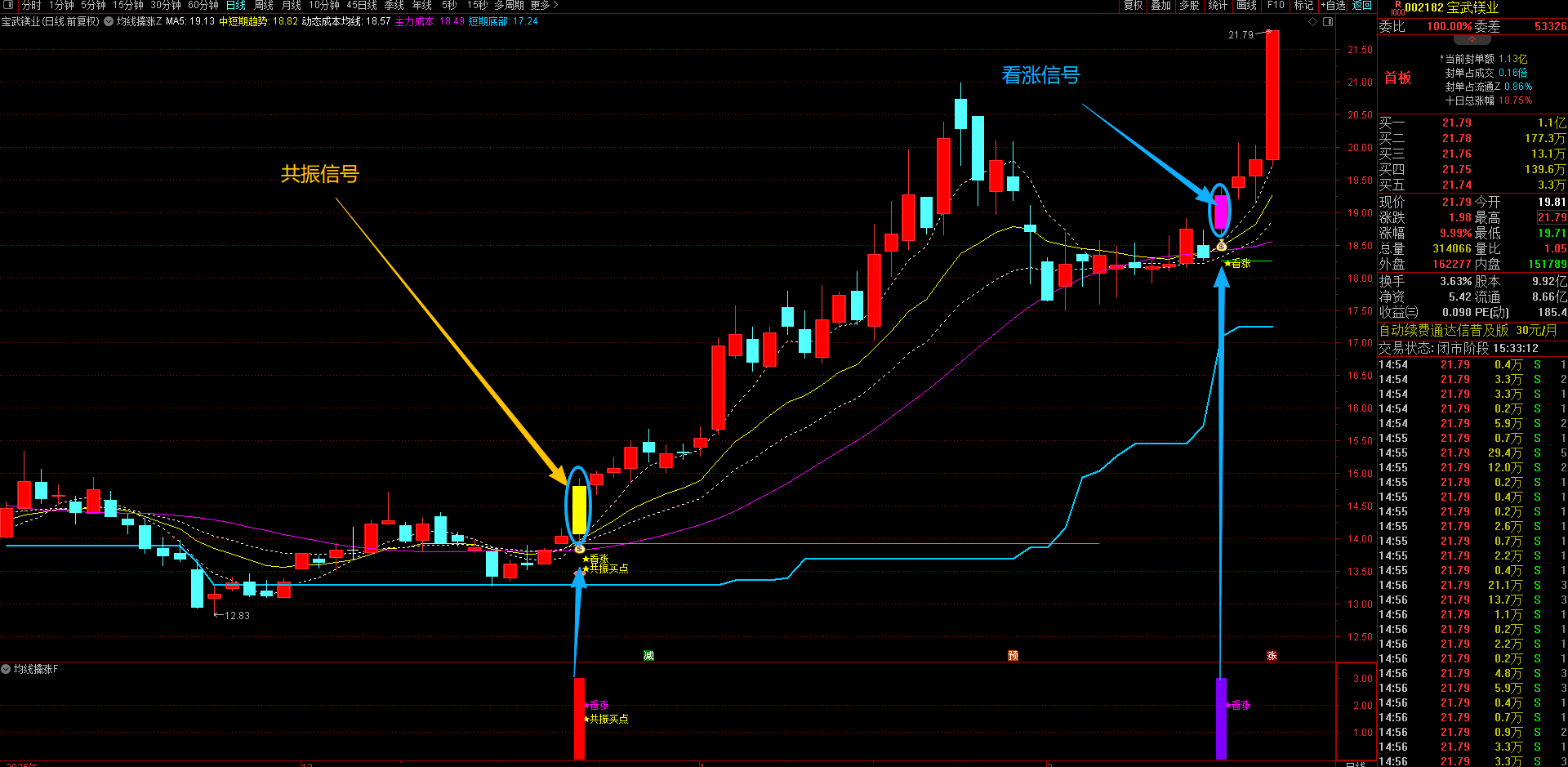Image resolution: width=1568 pixels, height=767 pixels.
Task: Click the 21.79 high price label on chart
Action: coord(1241,35)
